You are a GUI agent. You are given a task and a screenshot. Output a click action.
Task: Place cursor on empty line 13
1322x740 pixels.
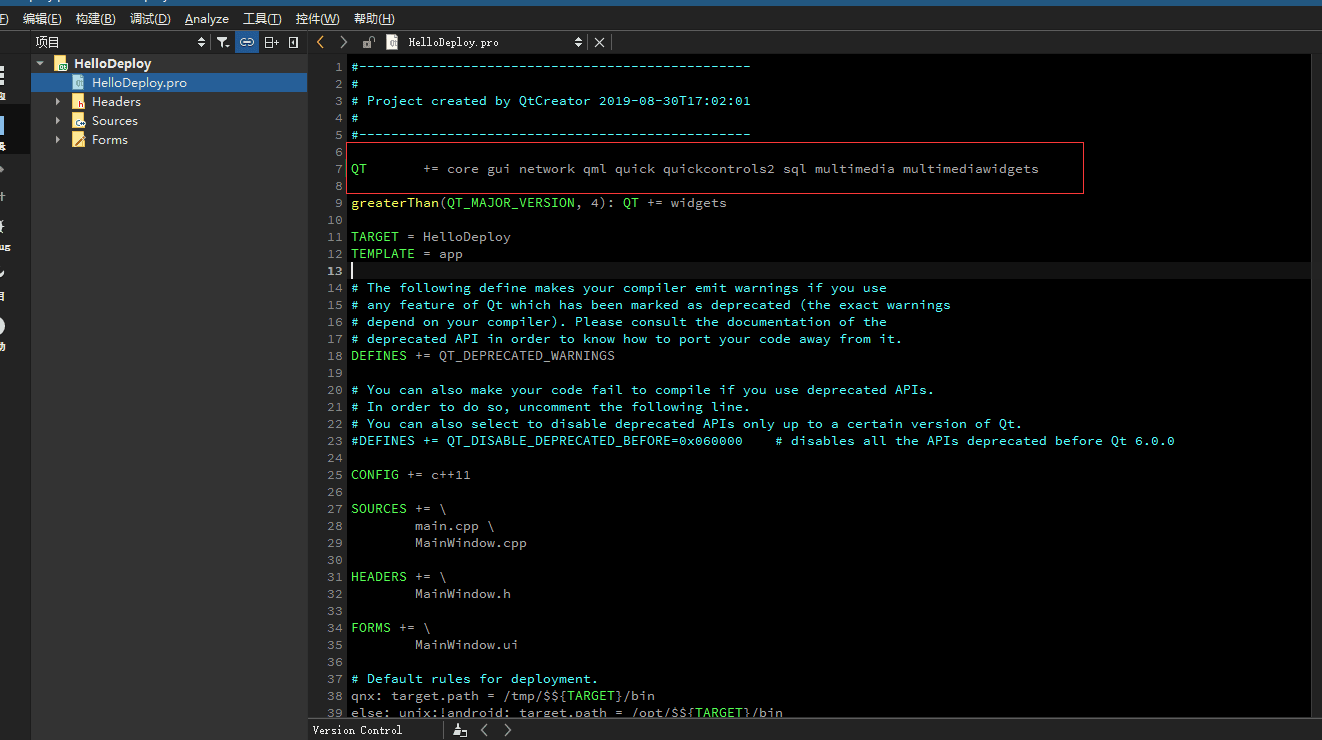[x=829, y=271]
